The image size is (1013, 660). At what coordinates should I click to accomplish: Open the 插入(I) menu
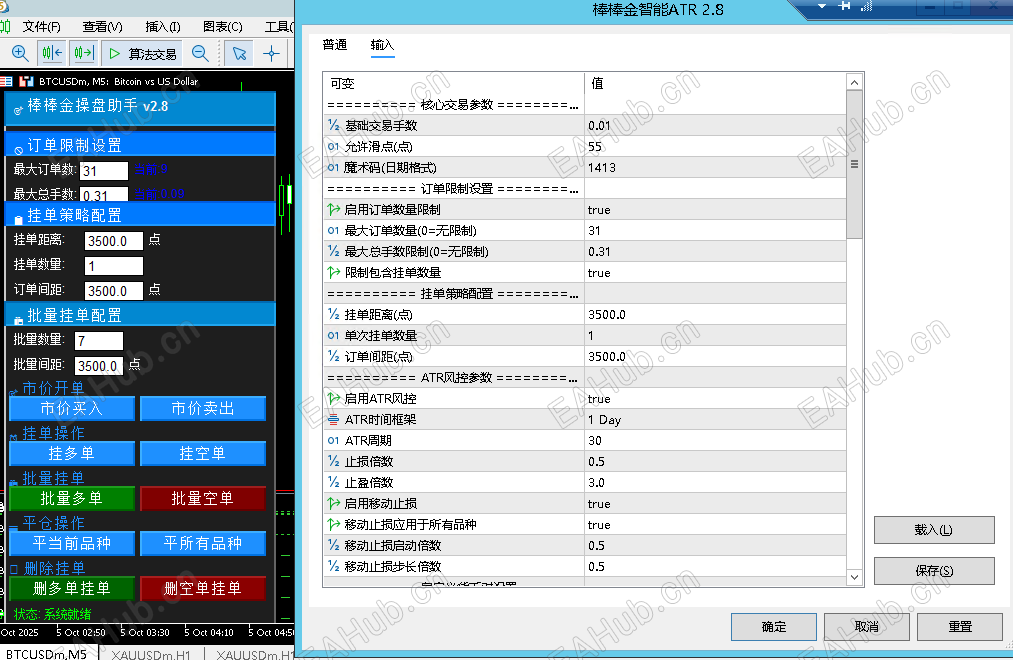tap(163, 26)
